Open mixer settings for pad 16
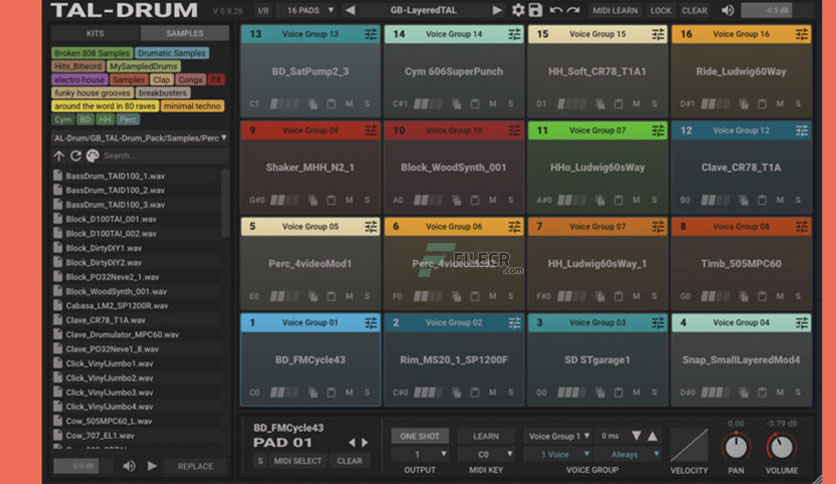This screenshot has width=836, height=484. [x=801, y=34]
